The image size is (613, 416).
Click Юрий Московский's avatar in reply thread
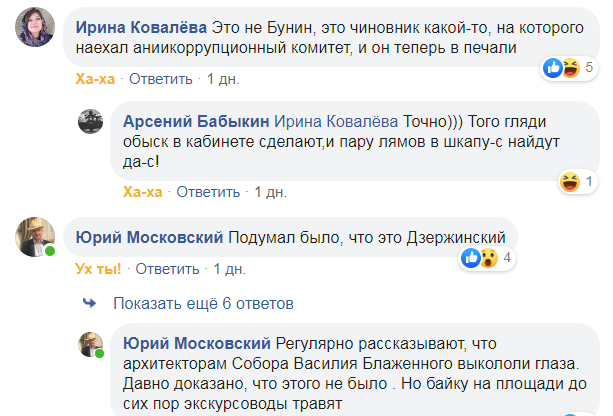coord(92,345)
